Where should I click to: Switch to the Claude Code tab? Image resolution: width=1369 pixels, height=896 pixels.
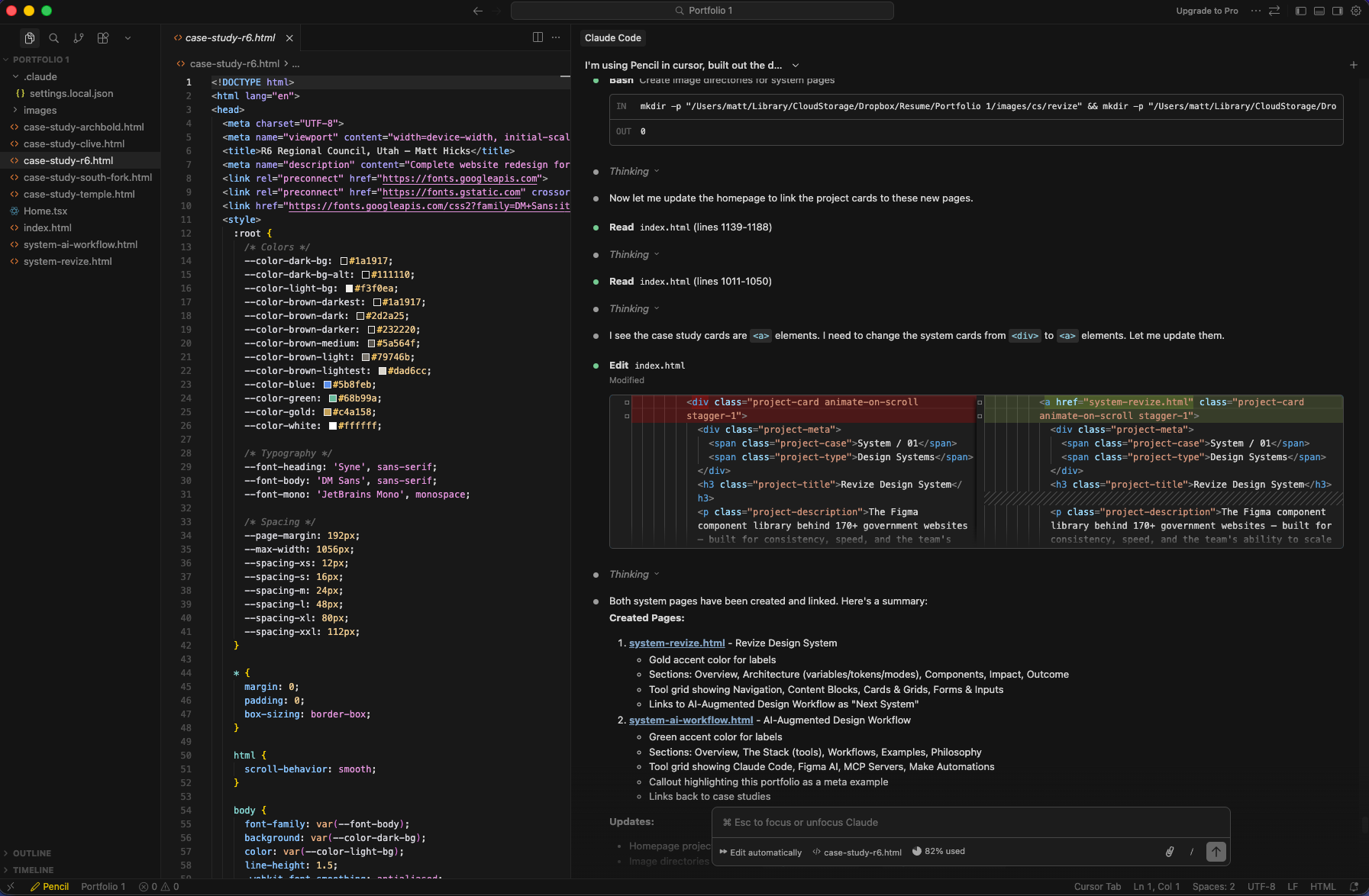pyautogui.click(x=613, y=37)
